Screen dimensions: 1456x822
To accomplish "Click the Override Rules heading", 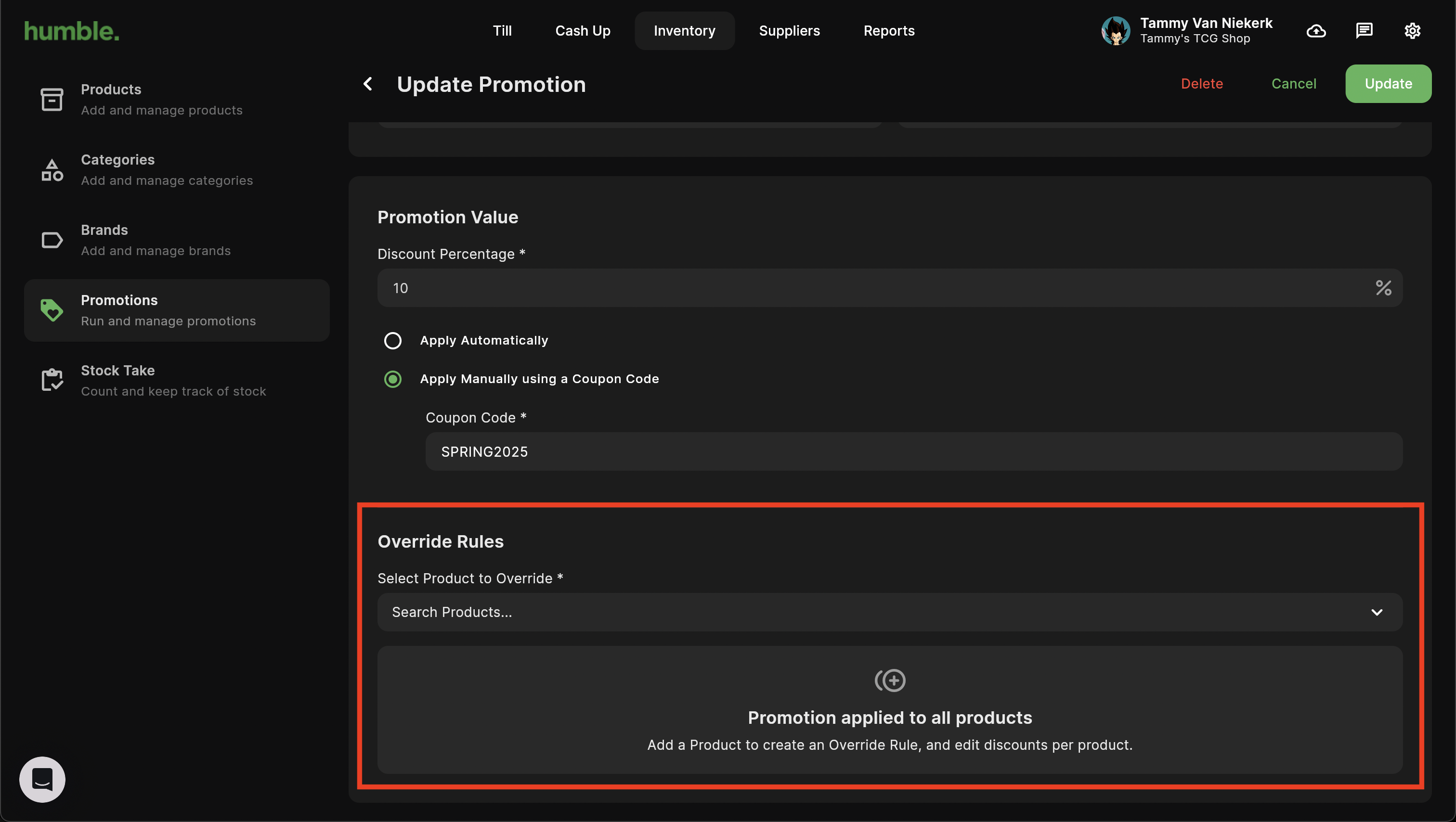I will click(x=440, y=541).
